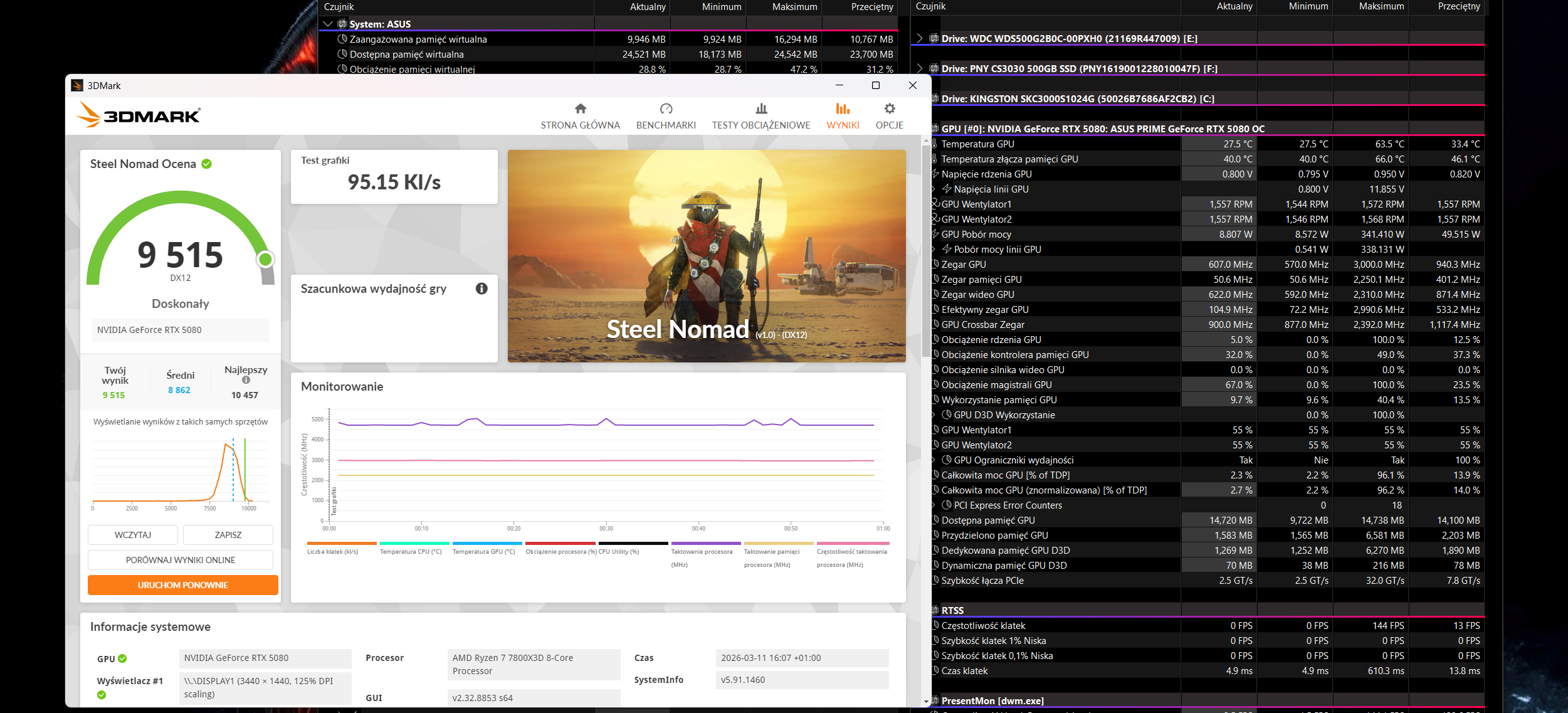1568x713 pixels.
Task: Collapse the System: ASUS sensor group
Action: (327, 24)
